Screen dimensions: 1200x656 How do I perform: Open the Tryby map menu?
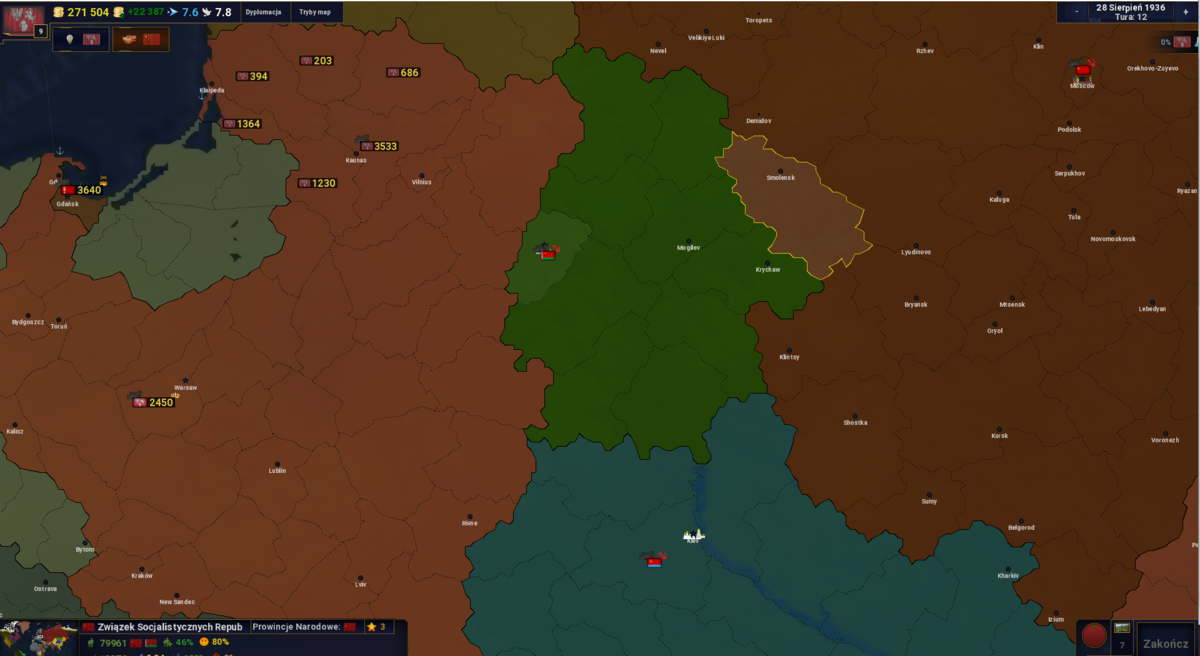pyautogui.click(x=315, y=12)
